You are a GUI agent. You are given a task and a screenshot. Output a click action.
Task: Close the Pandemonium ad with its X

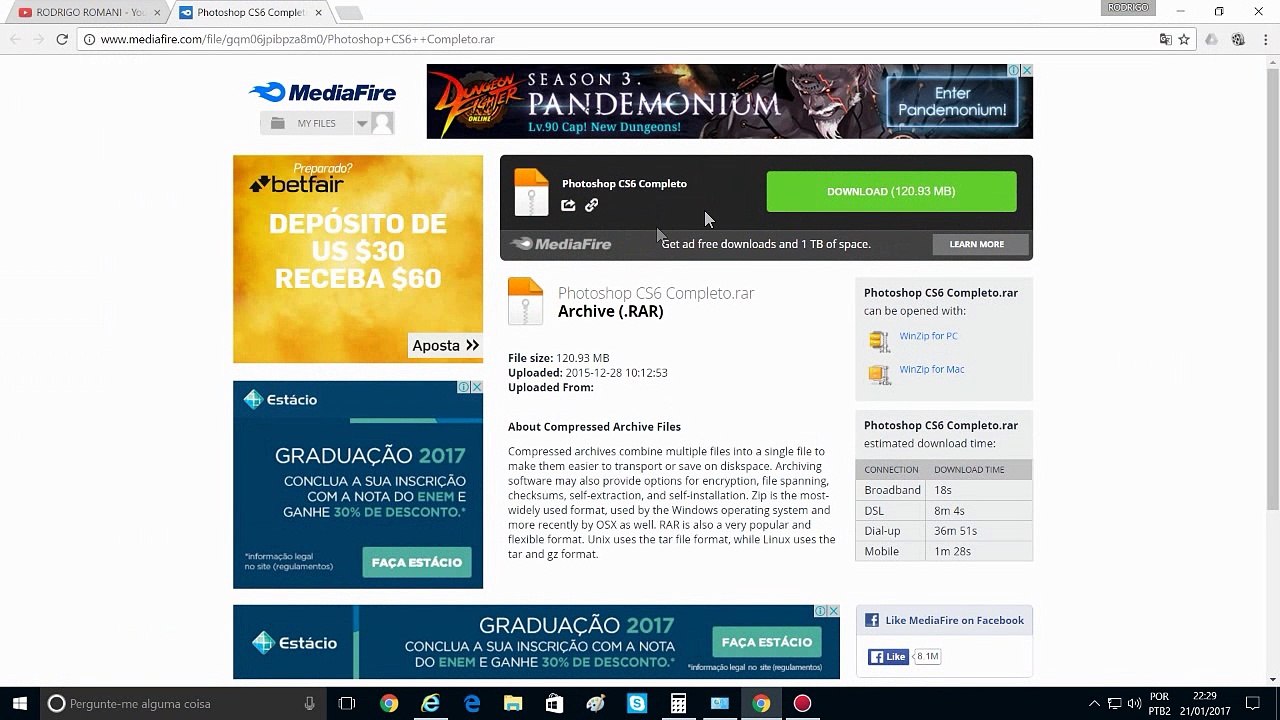click(1026, 70)
